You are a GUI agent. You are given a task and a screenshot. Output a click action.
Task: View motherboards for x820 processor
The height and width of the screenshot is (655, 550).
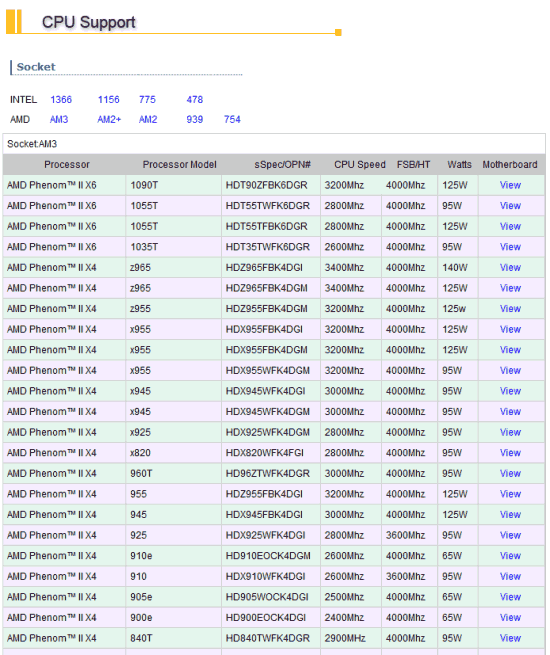point(510,453)
